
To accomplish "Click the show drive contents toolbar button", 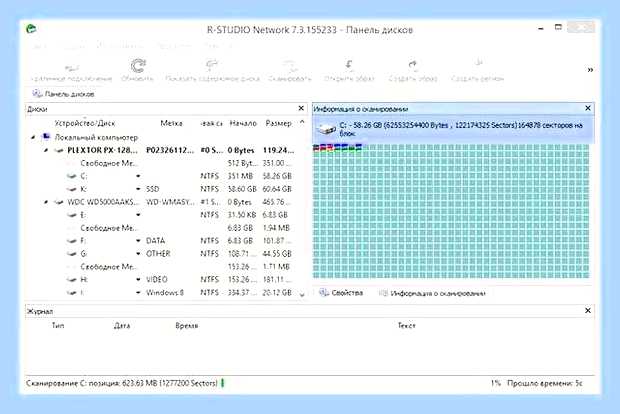I will click(212, 71).
